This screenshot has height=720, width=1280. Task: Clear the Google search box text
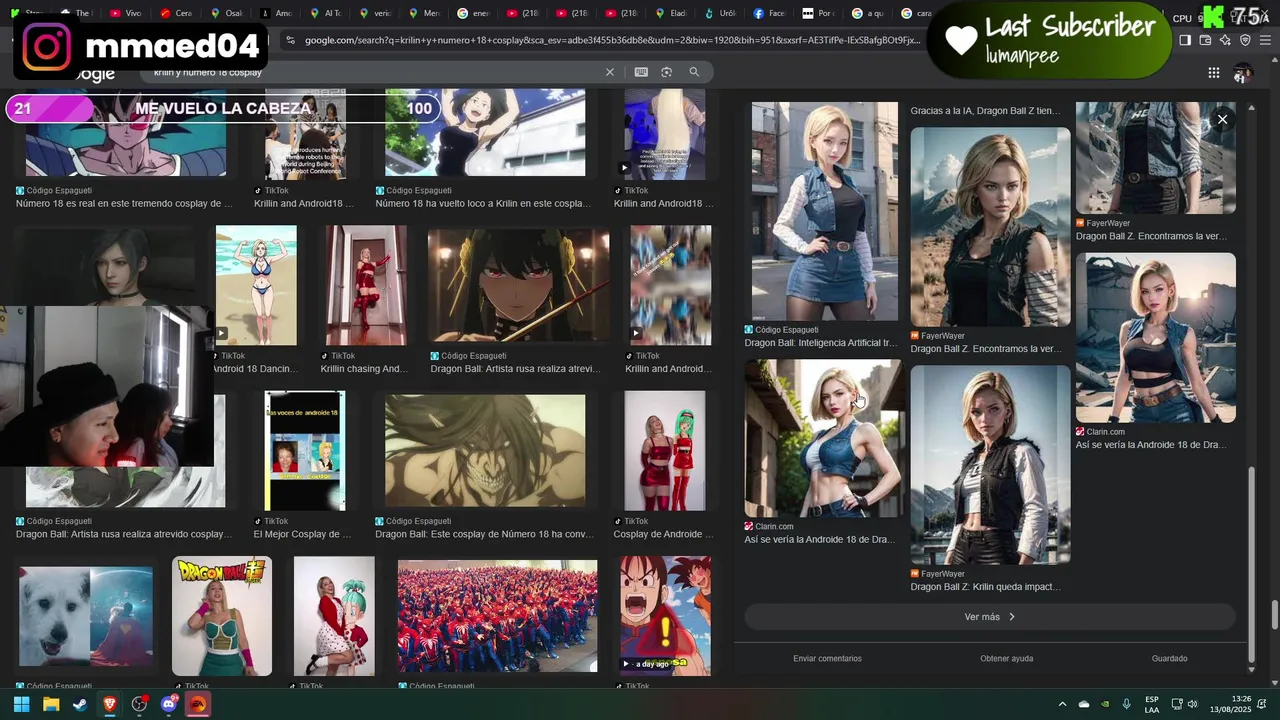(x=610, y=72)
